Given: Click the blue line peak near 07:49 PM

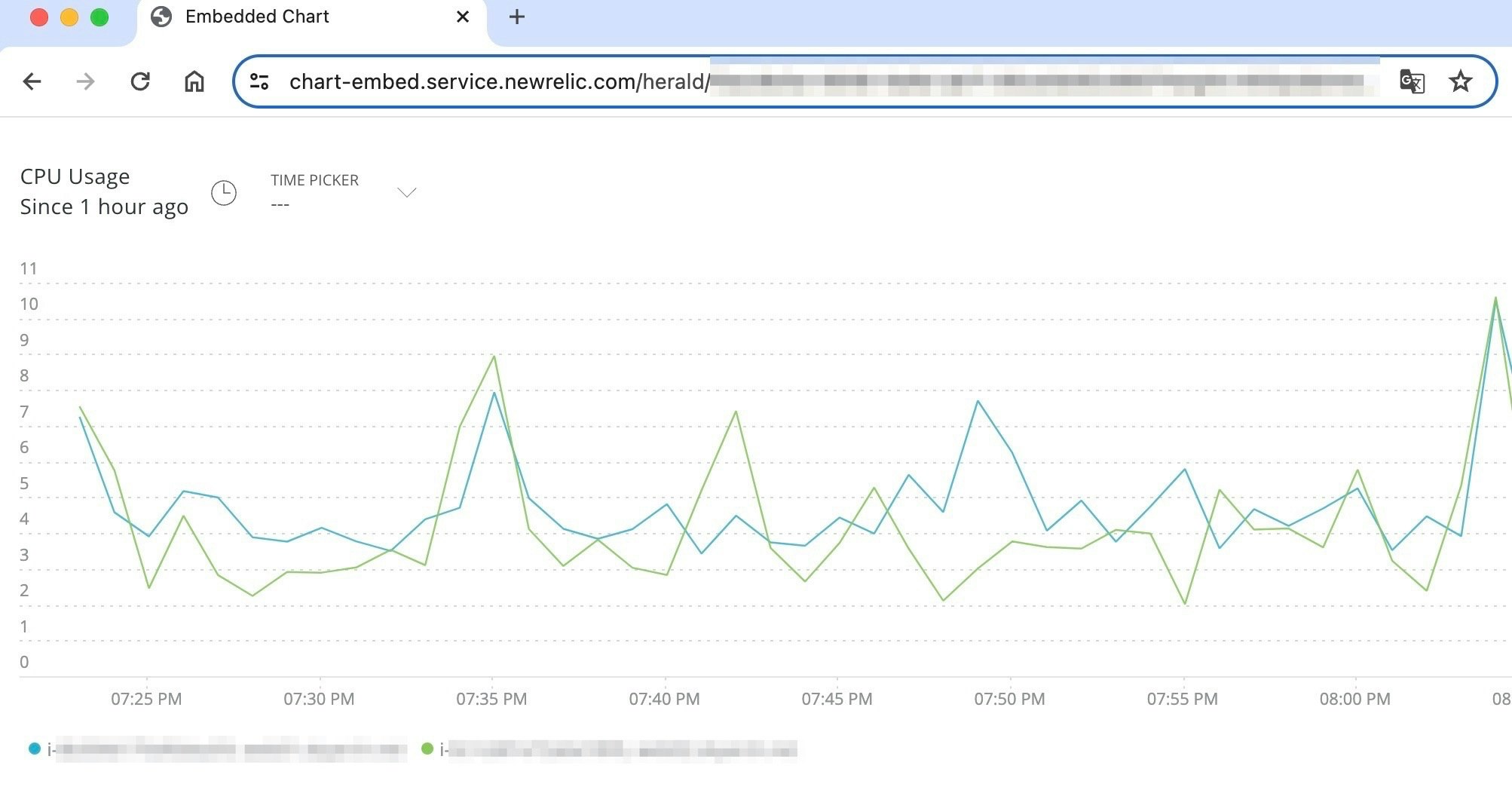Looking at the screenshot, I should pos(978,401).
